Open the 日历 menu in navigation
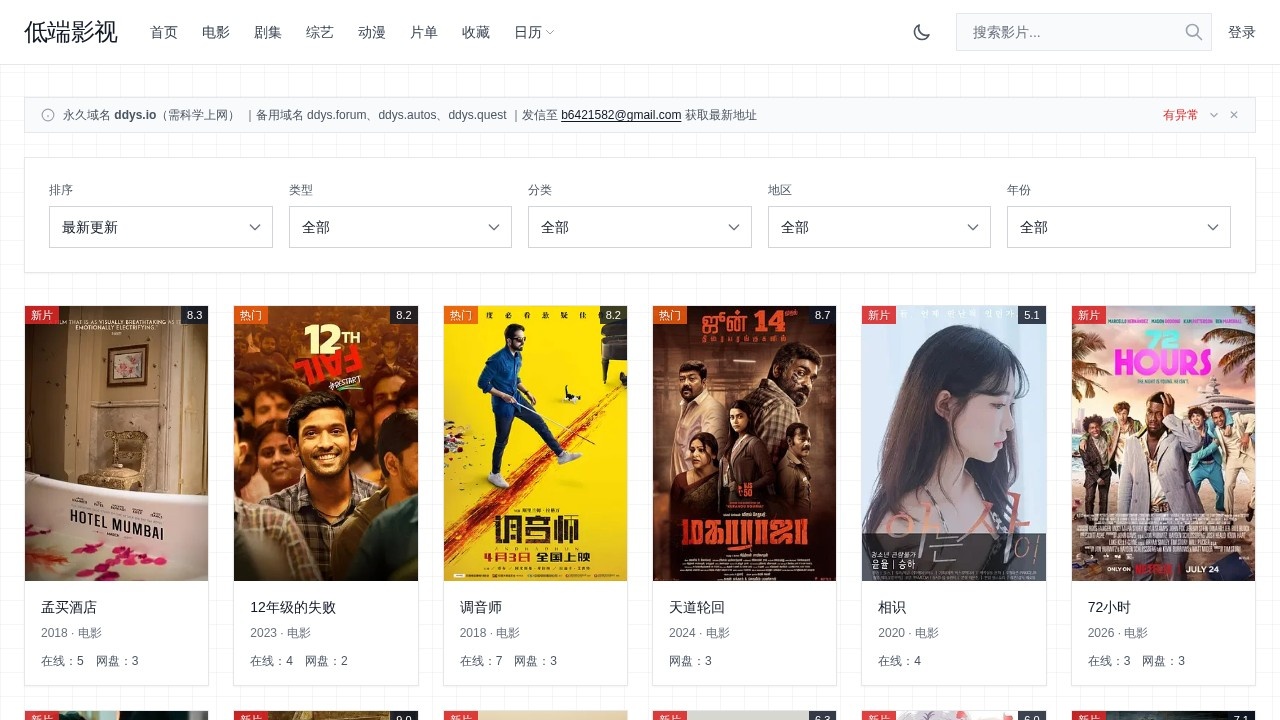This screenshot has height=720, width=1280. [534, 32]
